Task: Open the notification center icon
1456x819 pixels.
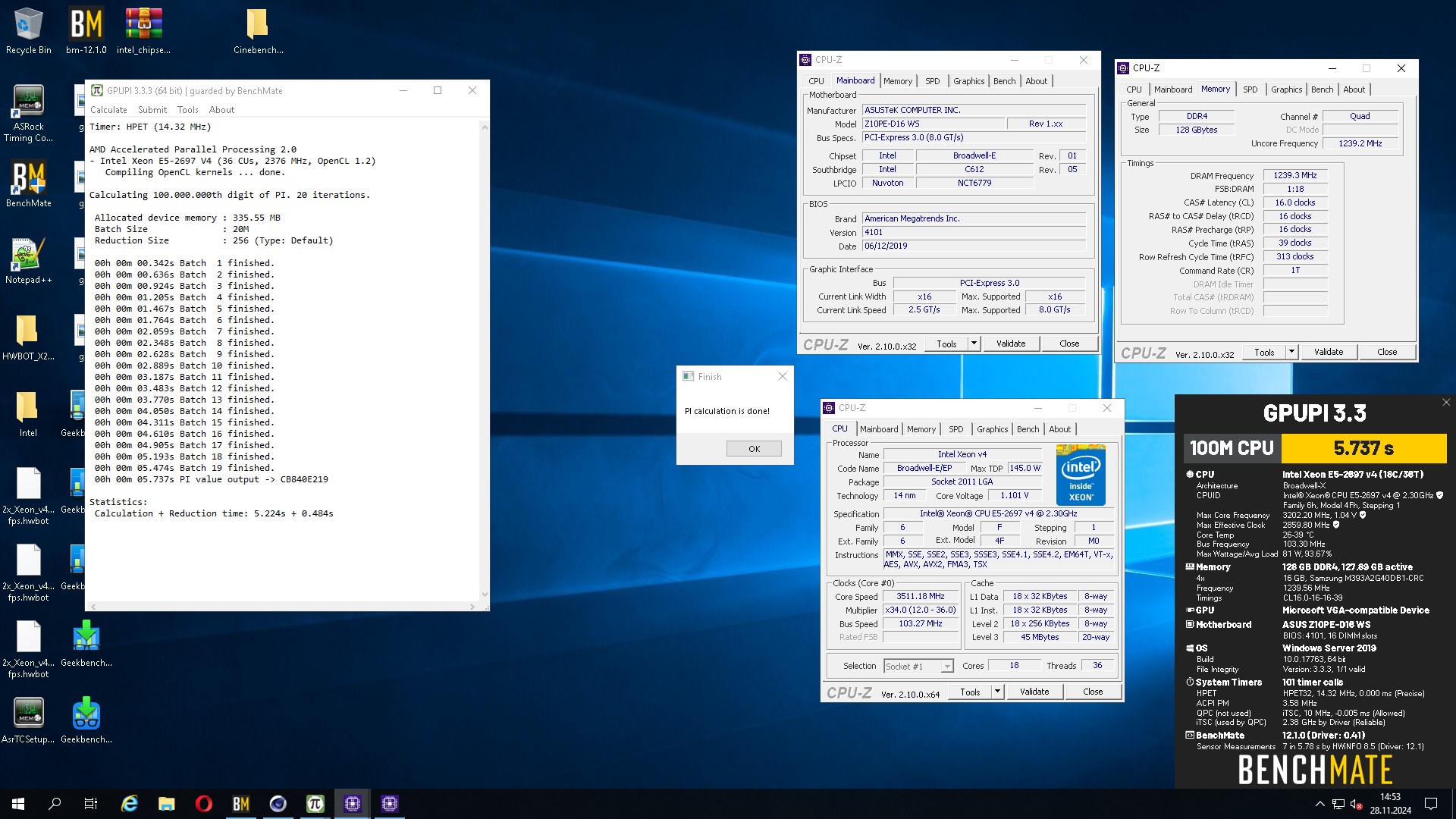Action: click(x=1431, y=804)
